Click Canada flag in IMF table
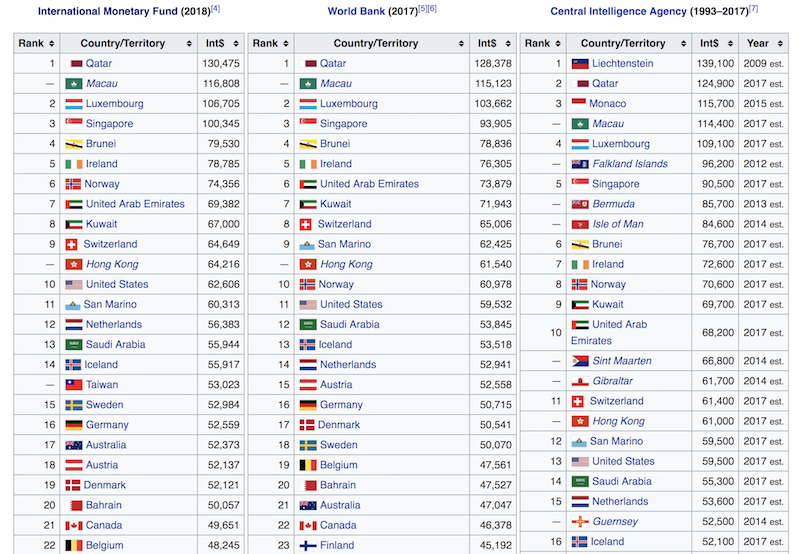Screen dimensions: 800x554 click(74, 525)
